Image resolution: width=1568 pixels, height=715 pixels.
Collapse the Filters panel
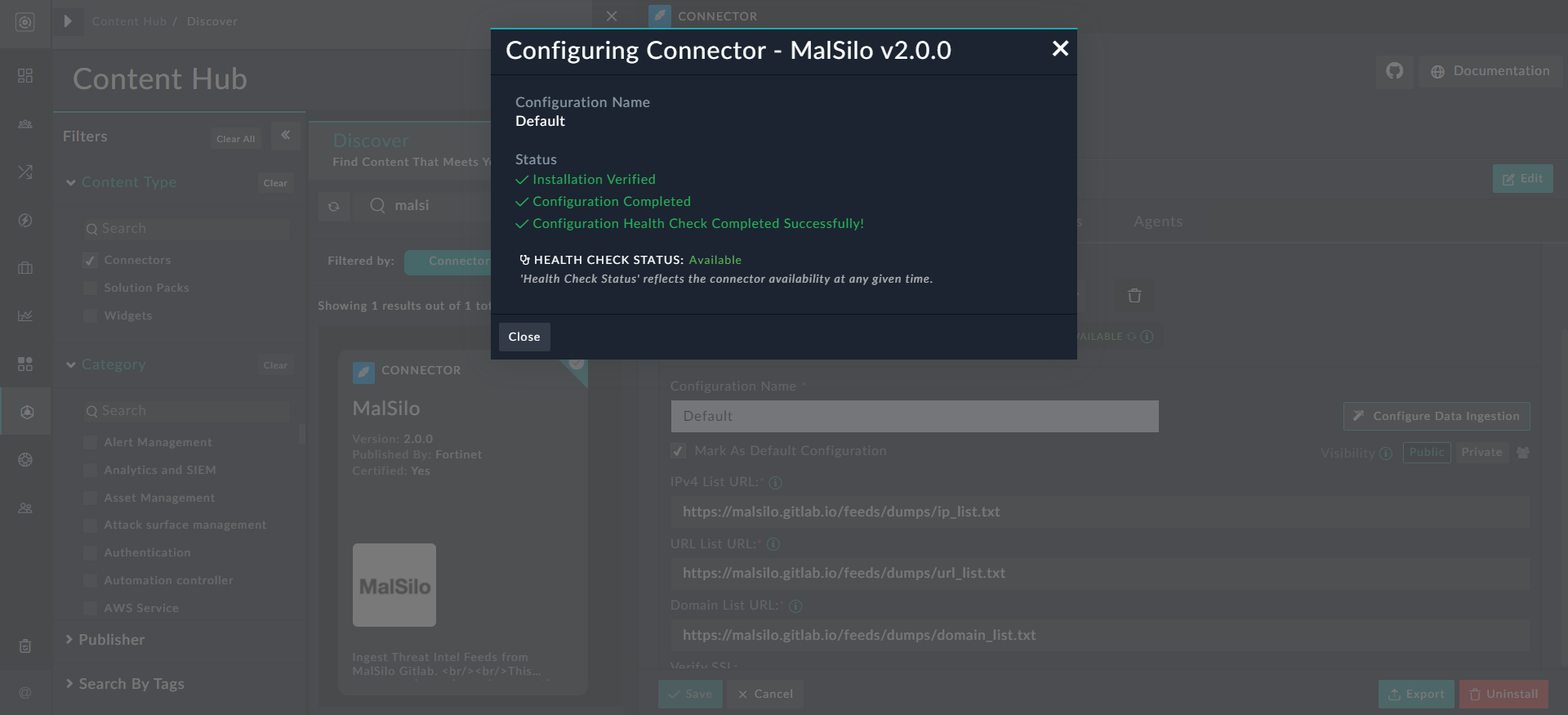pyautogui.click(x=286, y=136)
